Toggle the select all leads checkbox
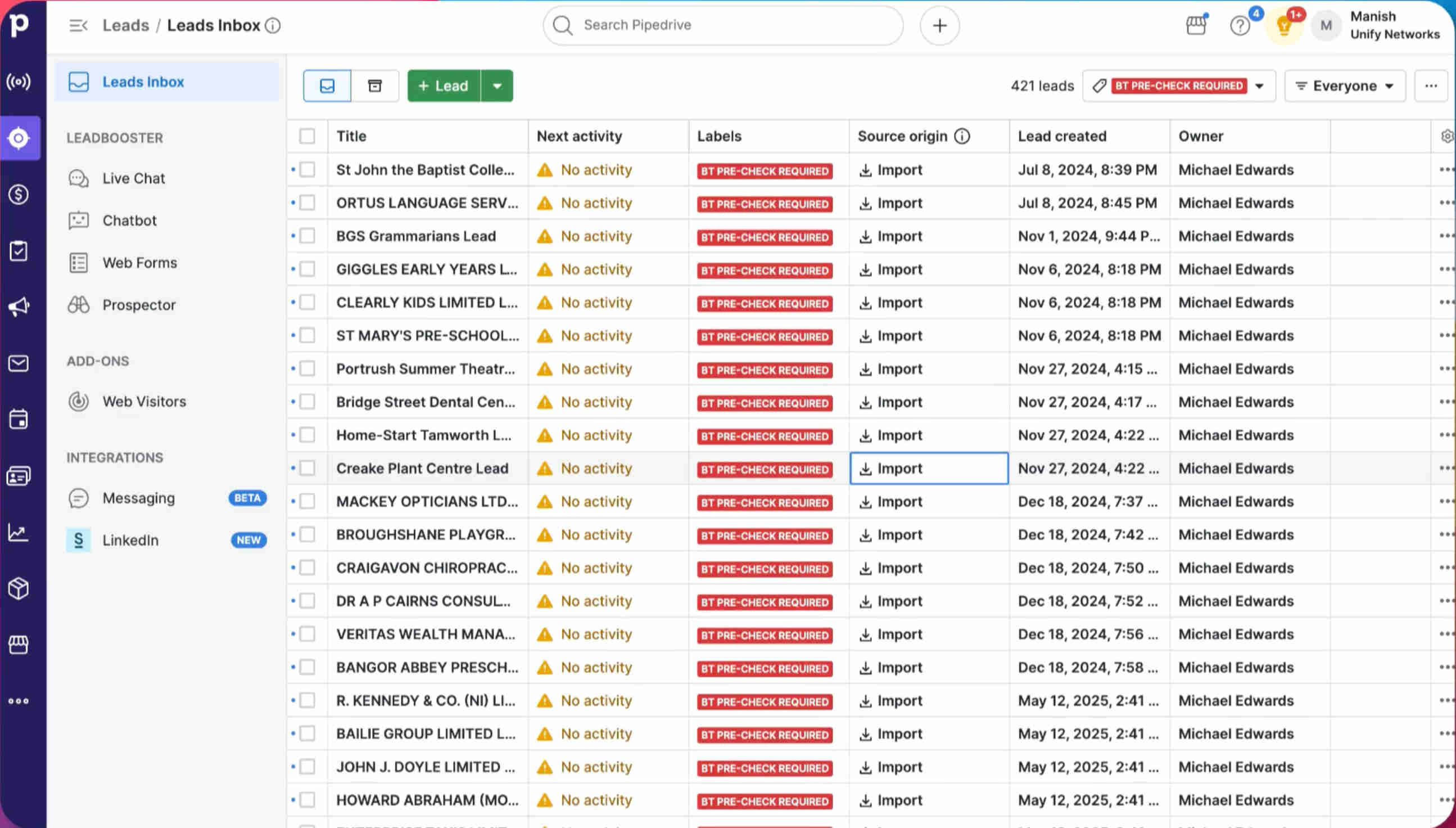 307,136
